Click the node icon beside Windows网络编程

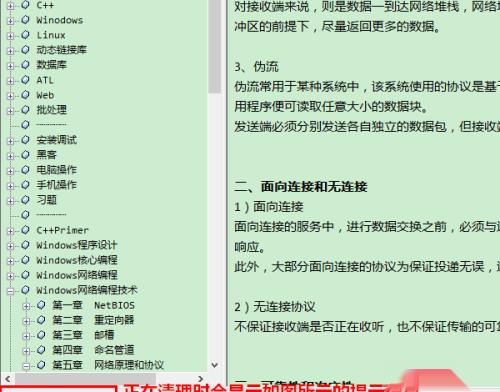click(25, 275)
